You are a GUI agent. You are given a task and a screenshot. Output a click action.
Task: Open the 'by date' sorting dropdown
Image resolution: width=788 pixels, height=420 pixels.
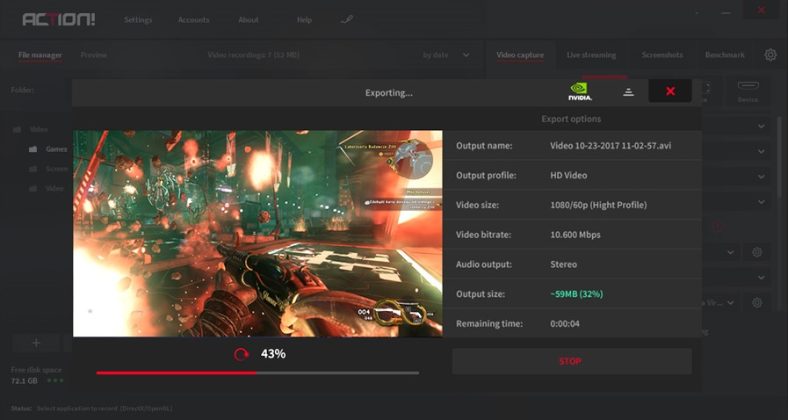(x=446, y=55)
